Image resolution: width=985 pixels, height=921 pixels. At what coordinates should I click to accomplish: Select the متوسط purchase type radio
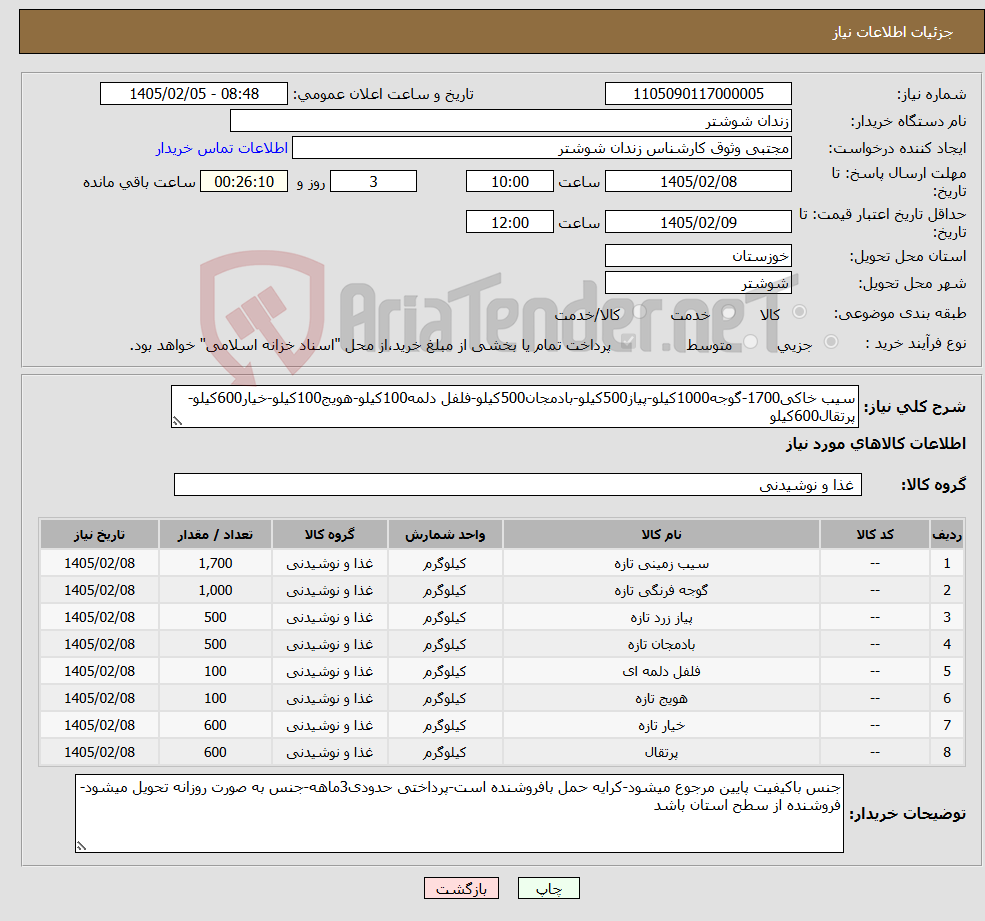(751, 342)
